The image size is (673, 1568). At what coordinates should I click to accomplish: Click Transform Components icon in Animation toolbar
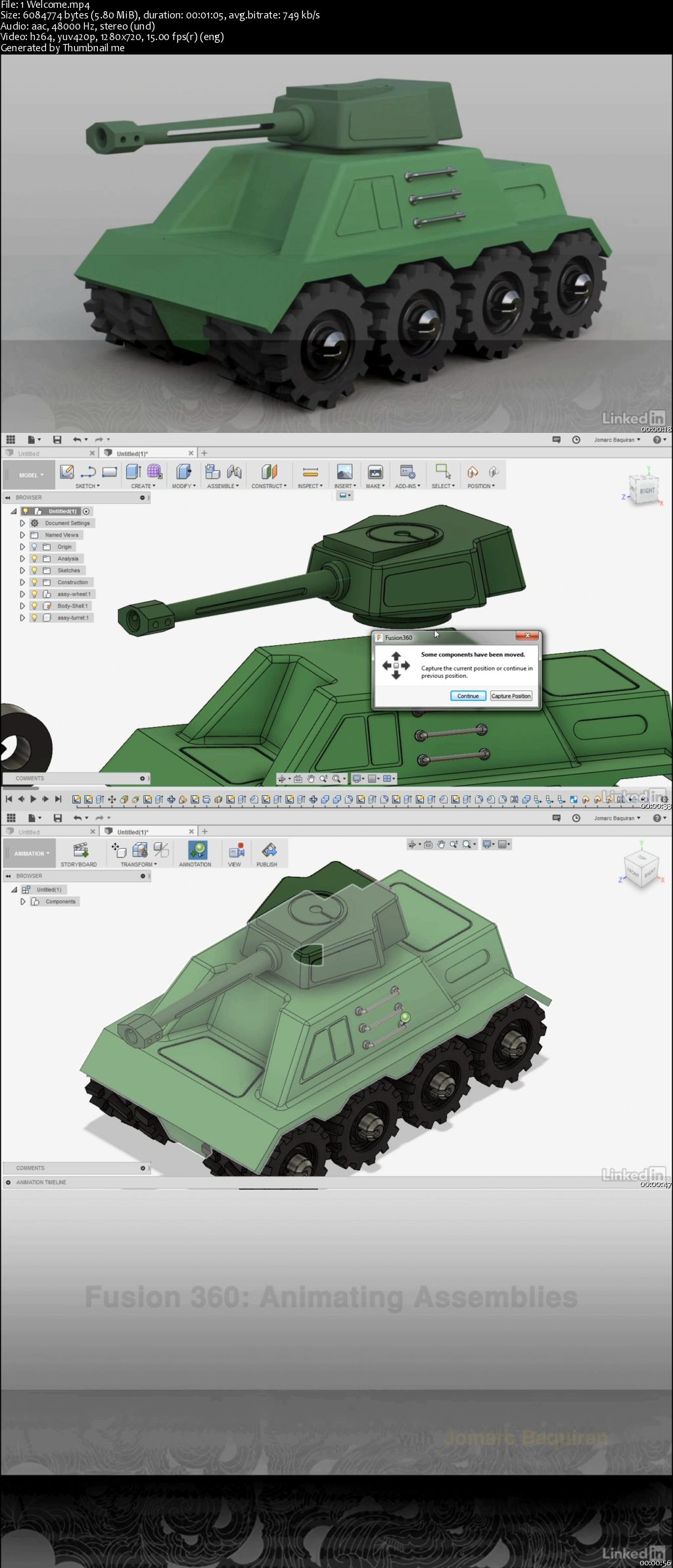[x=119, y=850]
